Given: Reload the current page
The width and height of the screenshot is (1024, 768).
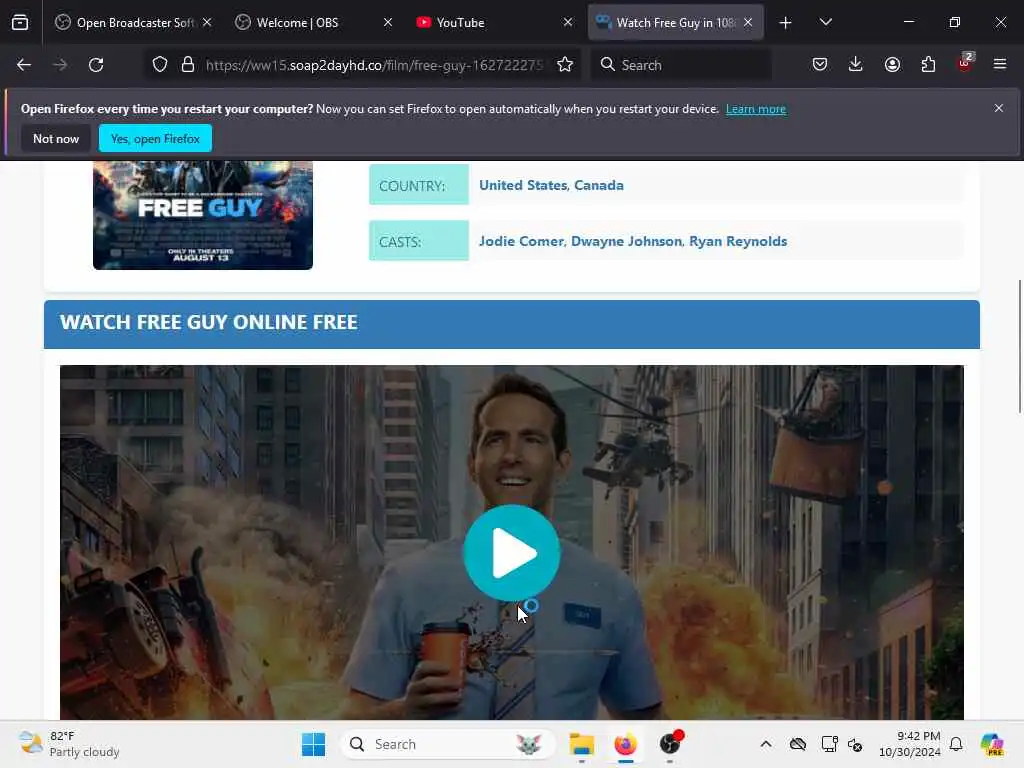Looking at the screenshot, I should click(x=96, y=65).
